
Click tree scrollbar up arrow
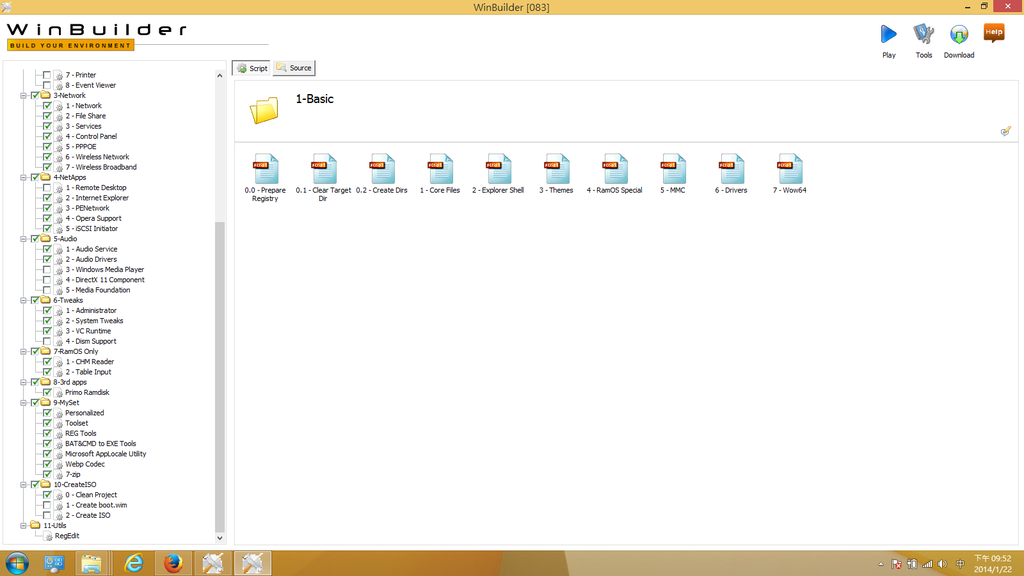(x=219, y=76)
